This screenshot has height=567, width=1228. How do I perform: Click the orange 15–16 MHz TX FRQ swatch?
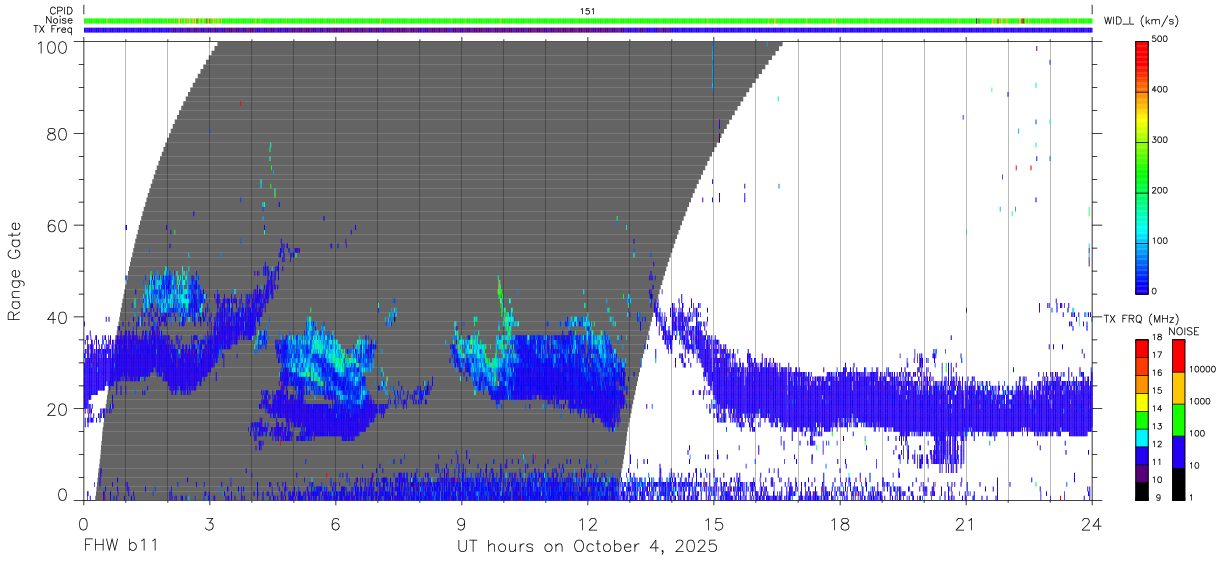tap(1142, 384)
